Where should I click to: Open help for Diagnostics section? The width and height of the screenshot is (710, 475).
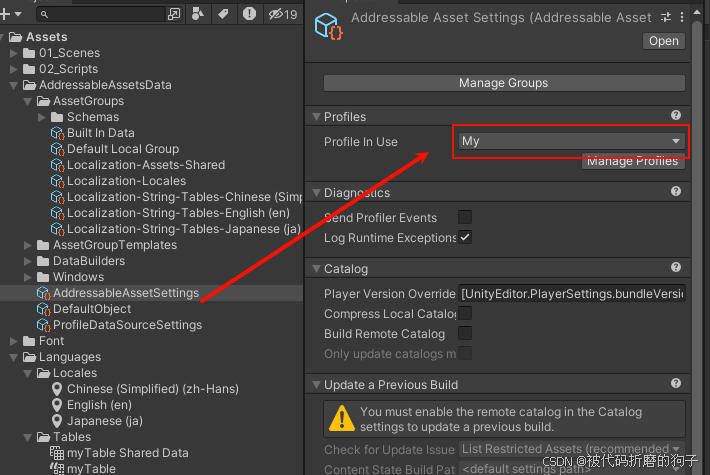[676, 192]
